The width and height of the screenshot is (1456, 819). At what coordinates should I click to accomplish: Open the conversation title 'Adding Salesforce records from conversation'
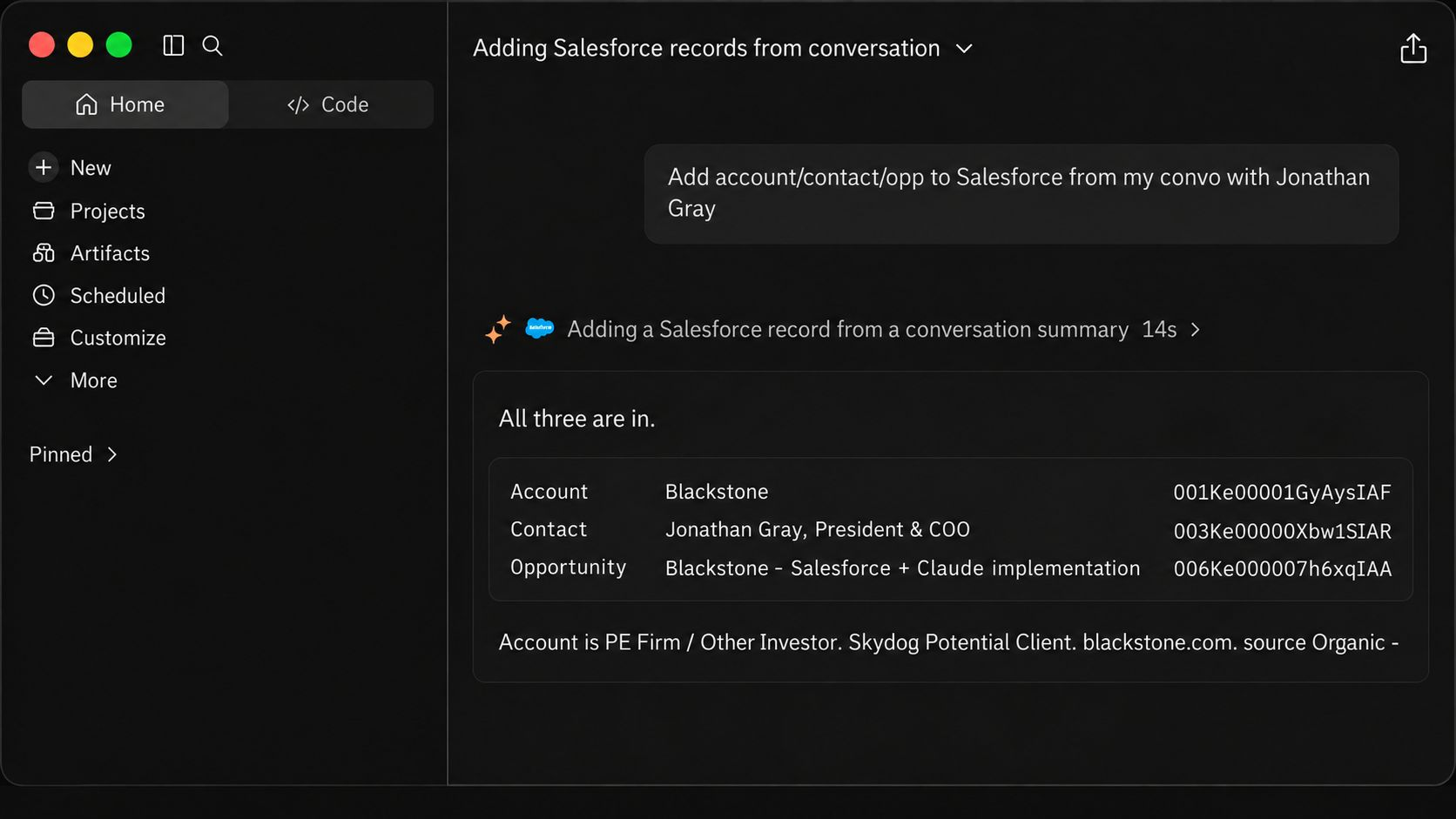(x=706, y=48)
